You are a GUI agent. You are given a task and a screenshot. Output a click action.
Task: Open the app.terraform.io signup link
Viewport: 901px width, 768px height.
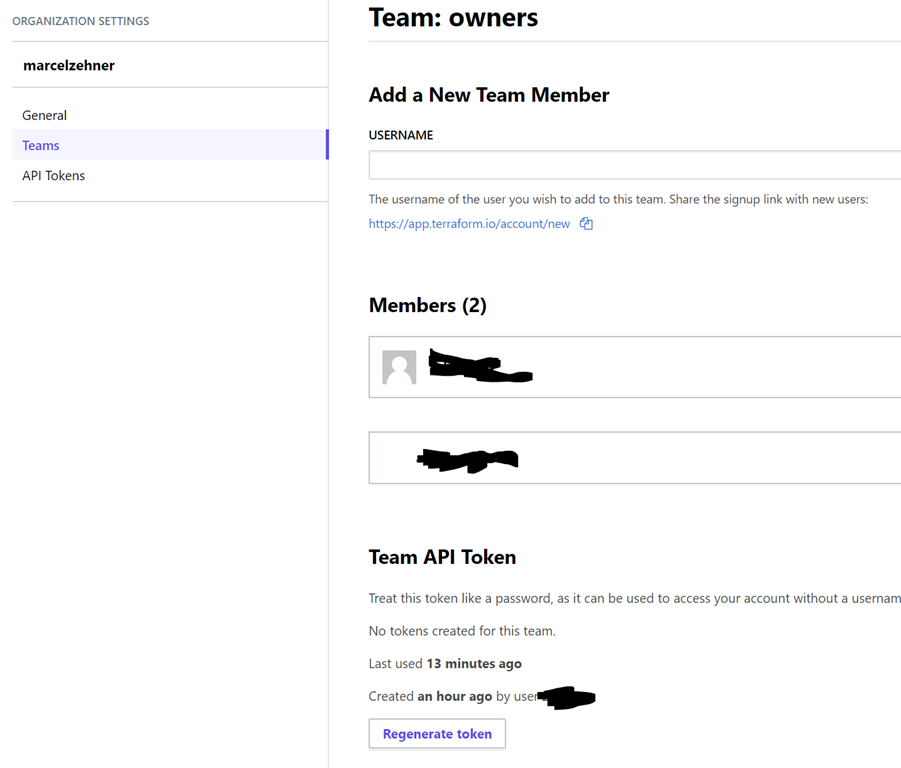(469, 224)
